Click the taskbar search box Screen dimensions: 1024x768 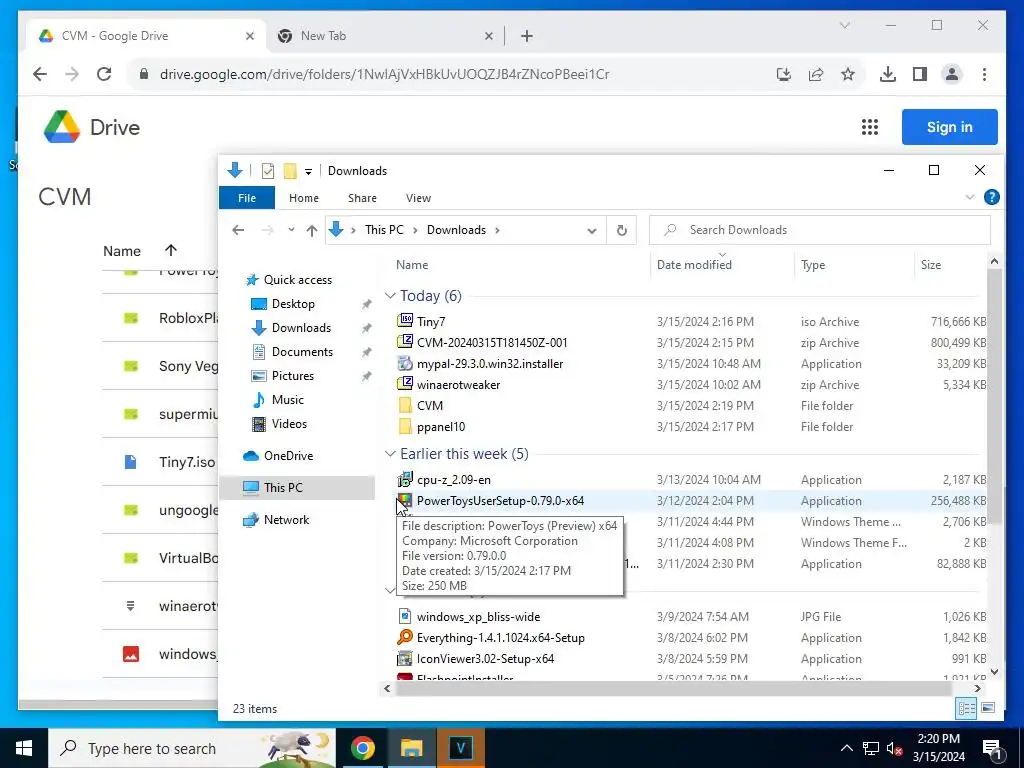click(193, 748)
